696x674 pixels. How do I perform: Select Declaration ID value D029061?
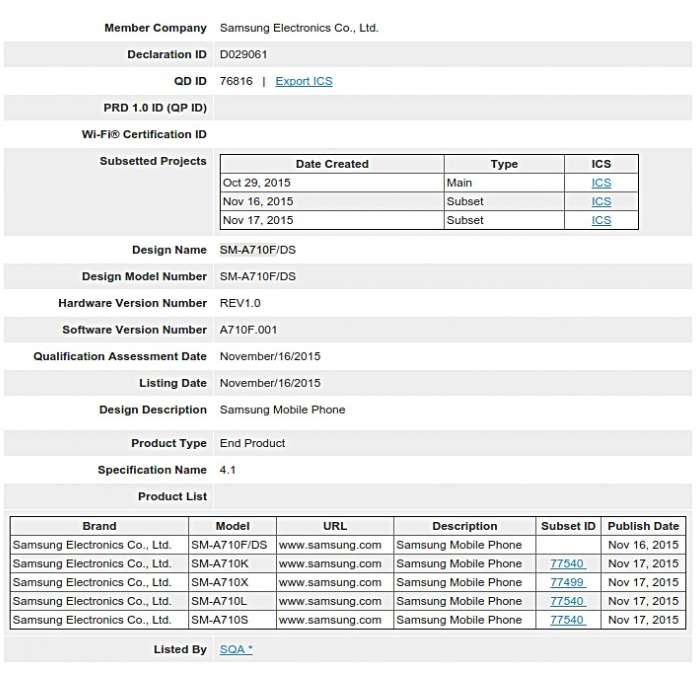[x=243, y=55]
